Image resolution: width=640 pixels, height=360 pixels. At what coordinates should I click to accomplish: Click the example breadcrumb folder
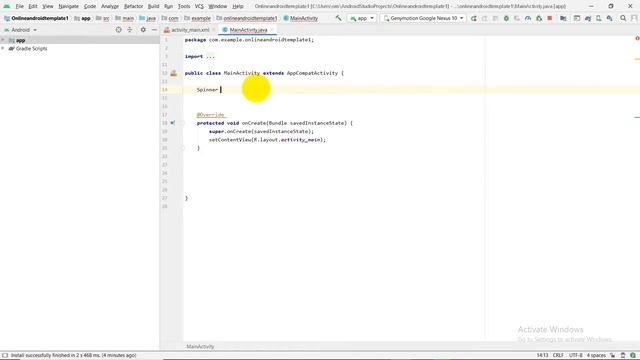coord(198,18)
